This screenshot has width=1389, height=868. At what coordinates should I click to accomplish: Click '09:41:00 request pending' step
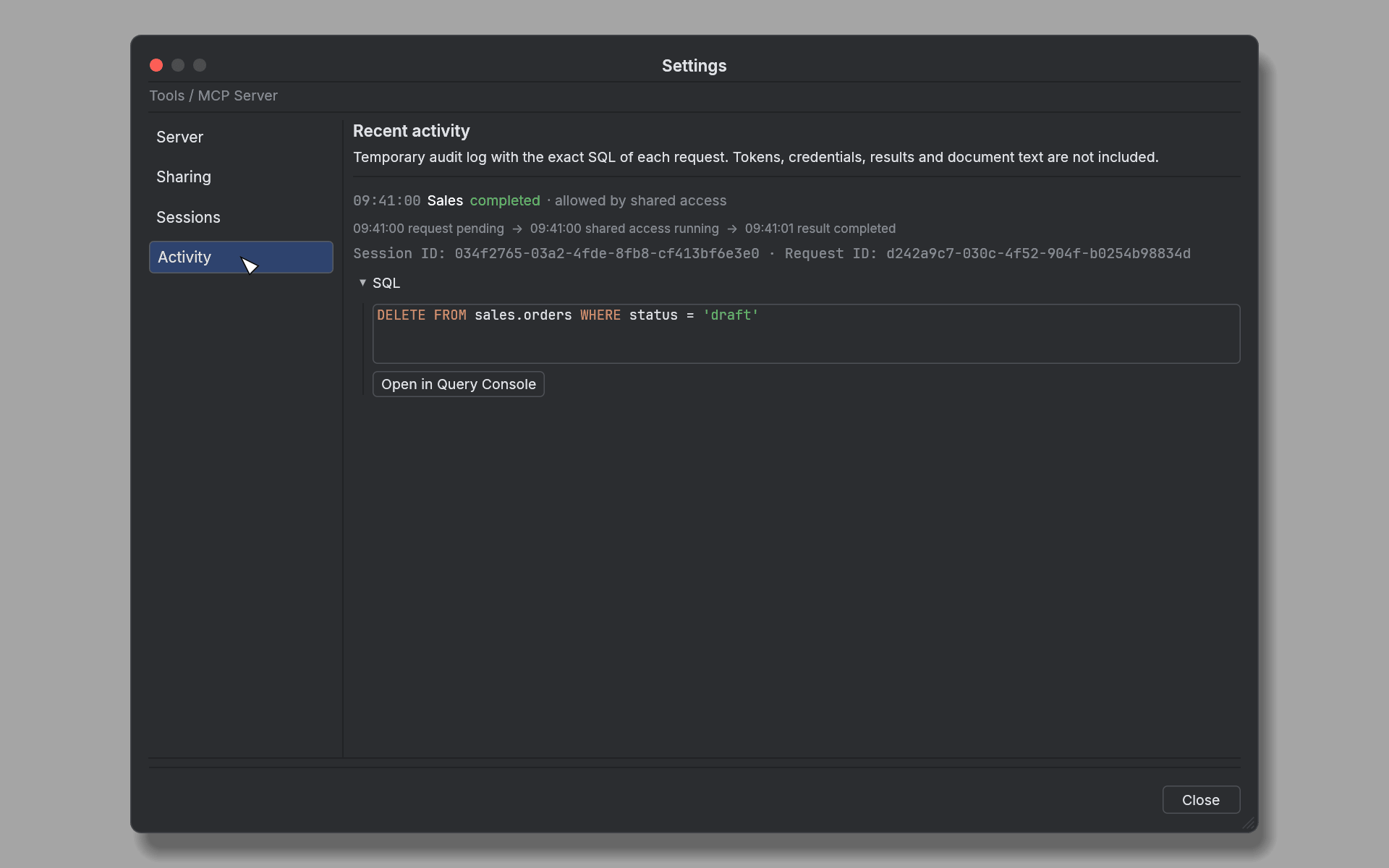pyautogui.click(x=428, y=229)
